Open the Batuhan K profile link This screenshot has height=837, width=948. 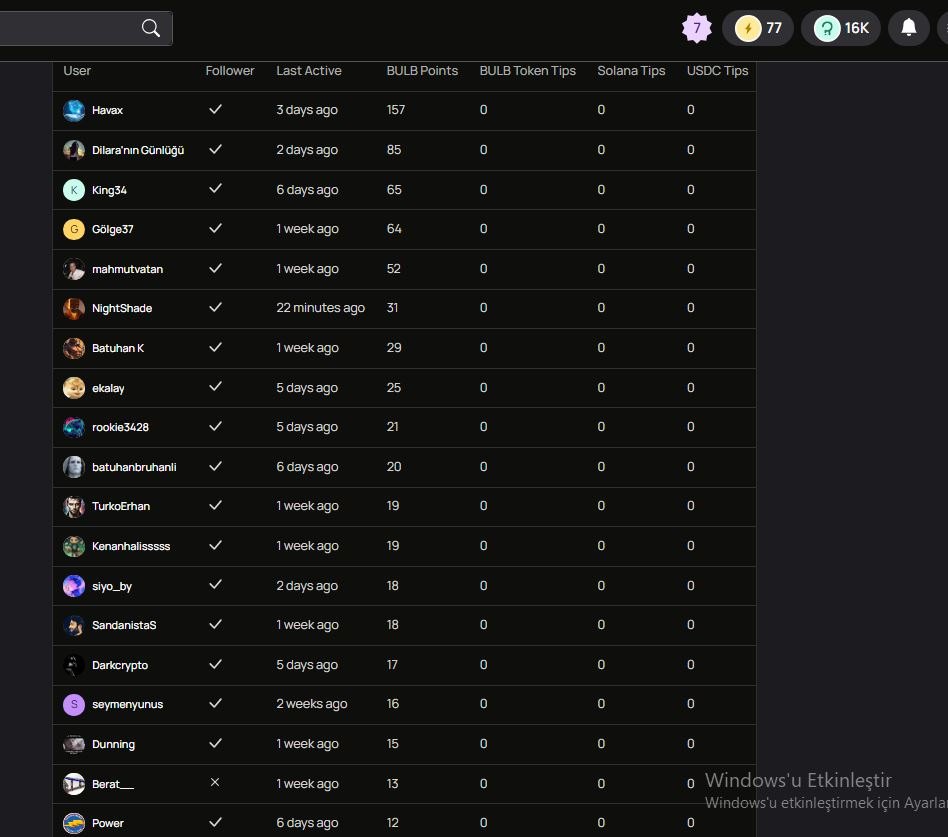[118, 348]
